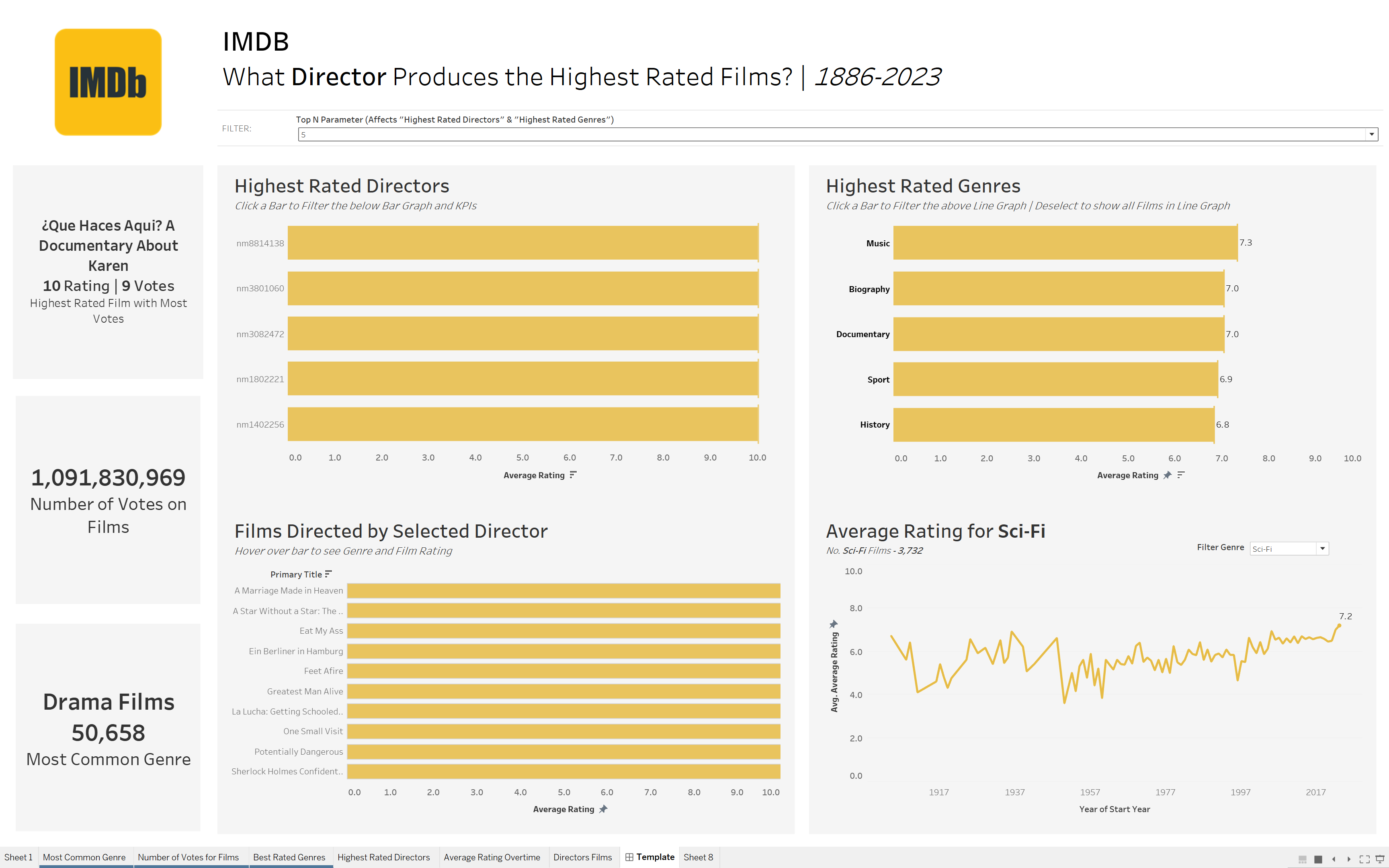Click the 'Highest Rated Genres' chart title
This screenshot has width=1389, height=868.
coord(923,186)
